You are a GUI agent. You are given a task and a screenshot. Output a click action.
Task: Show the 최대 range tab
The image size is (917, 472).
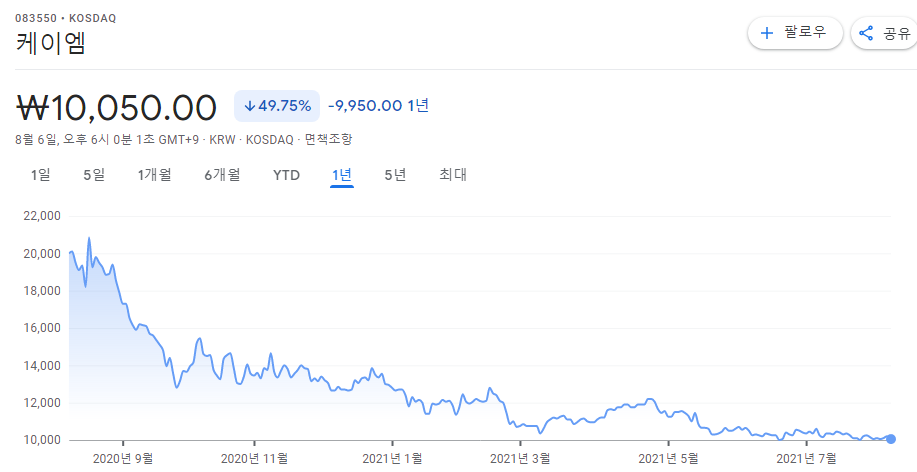(x=453, y=175)
